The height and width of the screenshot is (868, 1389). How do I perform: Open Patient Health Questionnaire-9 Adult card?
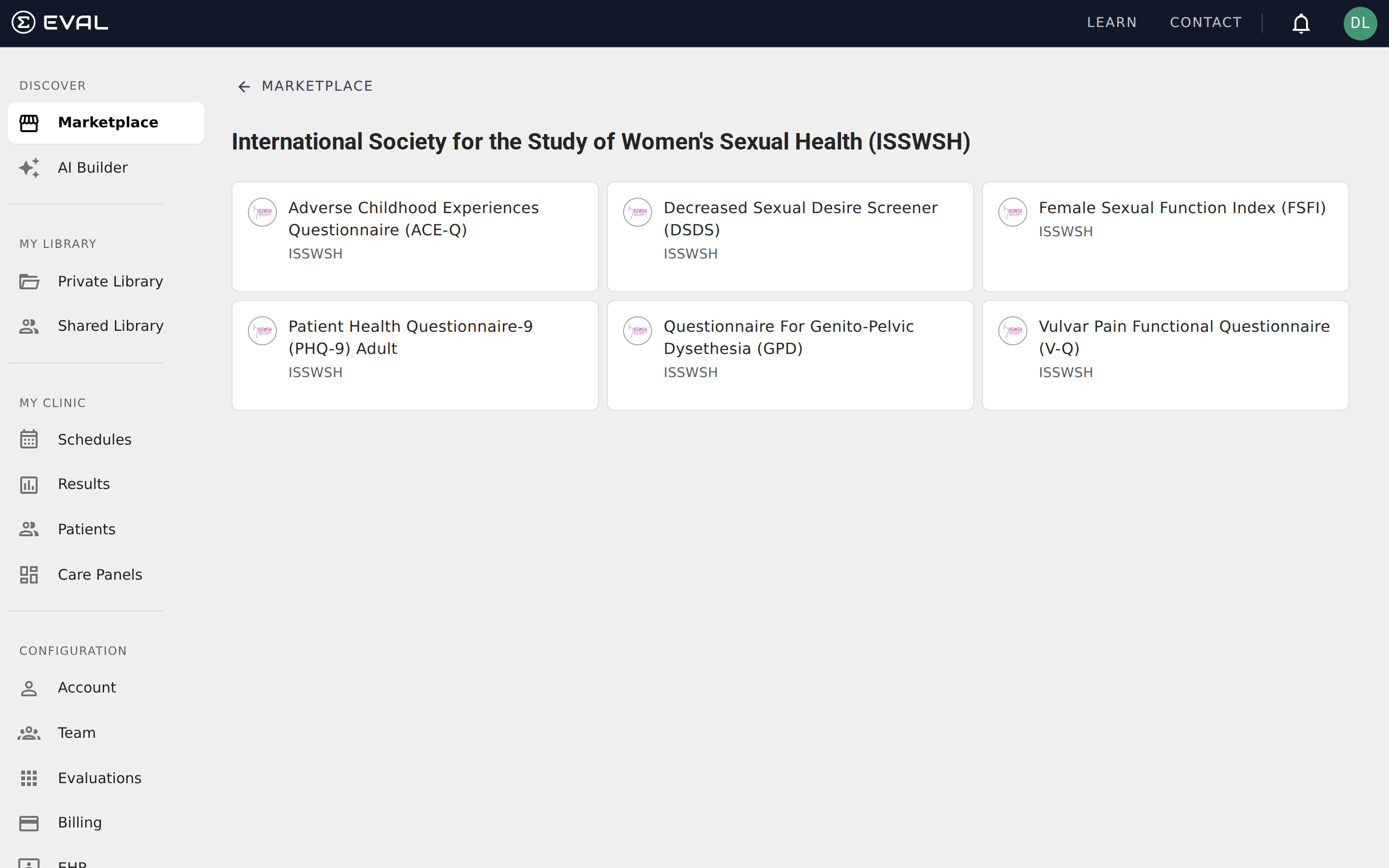click(414, 355)
